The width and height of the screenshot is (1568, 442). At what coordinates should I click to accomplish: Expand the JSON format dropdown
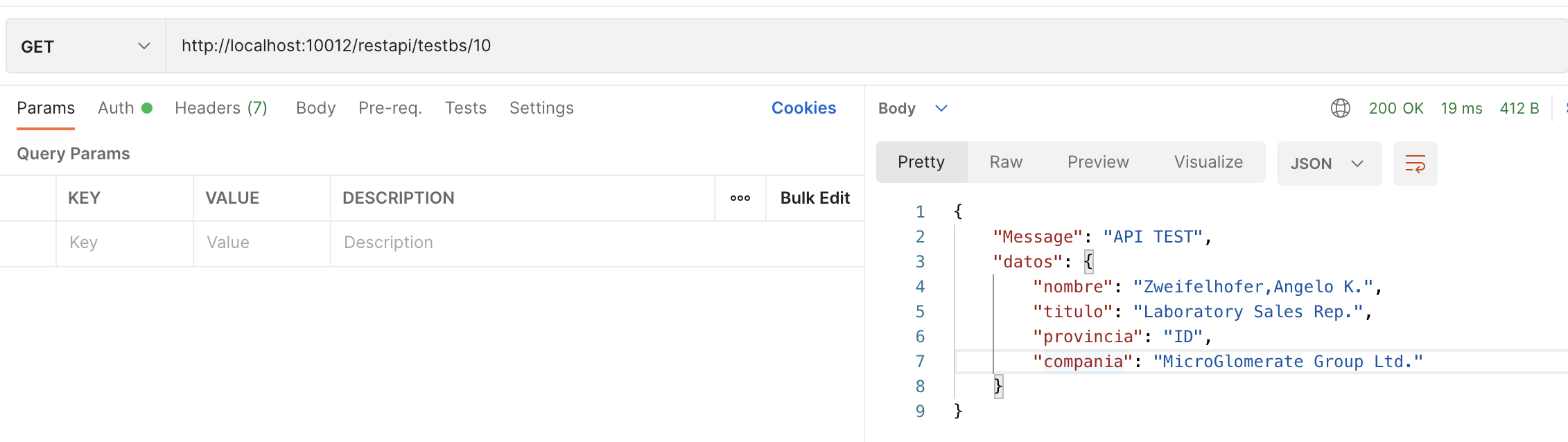[1328, 163]
